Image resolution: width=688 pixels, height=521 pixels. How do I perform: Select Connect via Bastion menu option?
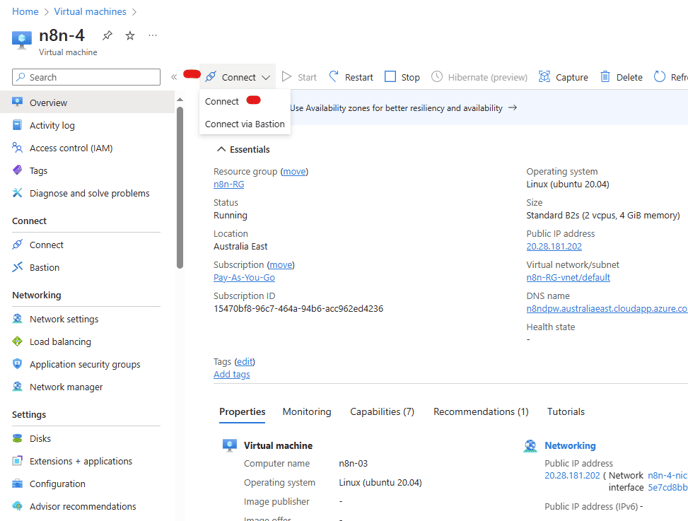point(245,124)
